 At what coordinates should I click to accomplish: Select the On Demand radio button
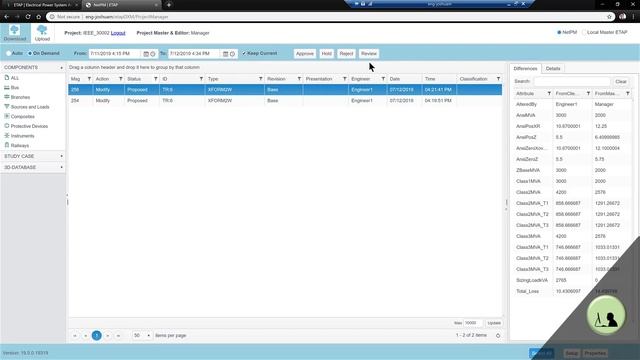[30, 53]
